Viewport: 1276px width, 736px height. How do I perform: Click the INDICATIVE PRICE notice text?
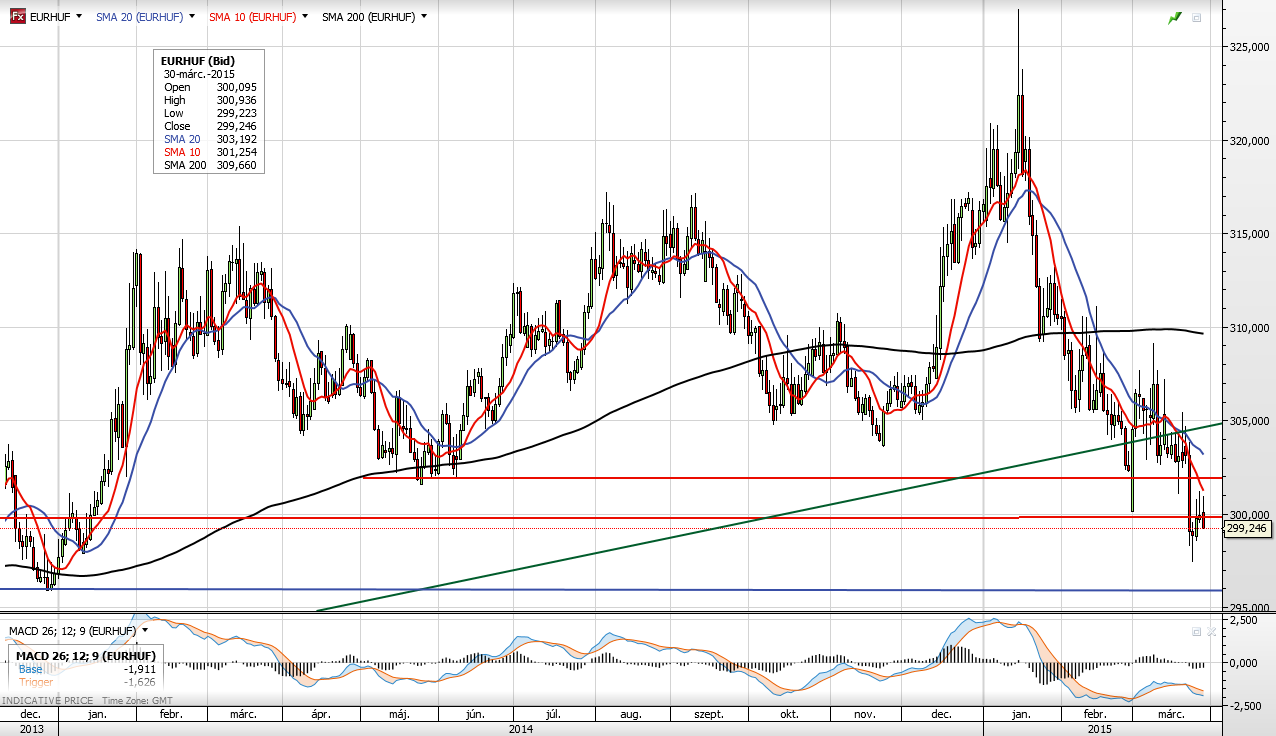coord(47,701)
